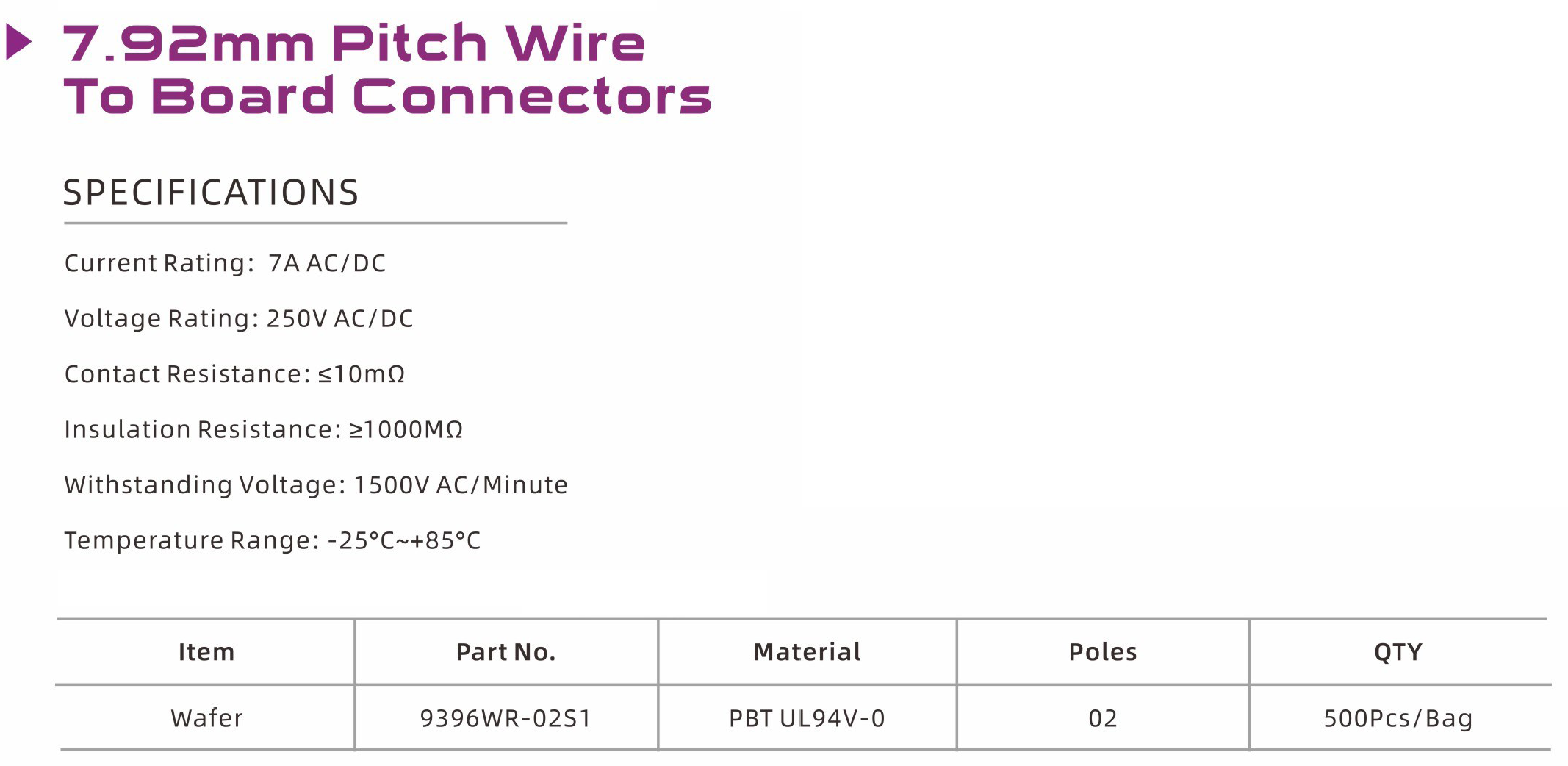This screenshot has height=766, width=1568.
Task: Select the SPECIFICATIONS heading
Action: 211,193
